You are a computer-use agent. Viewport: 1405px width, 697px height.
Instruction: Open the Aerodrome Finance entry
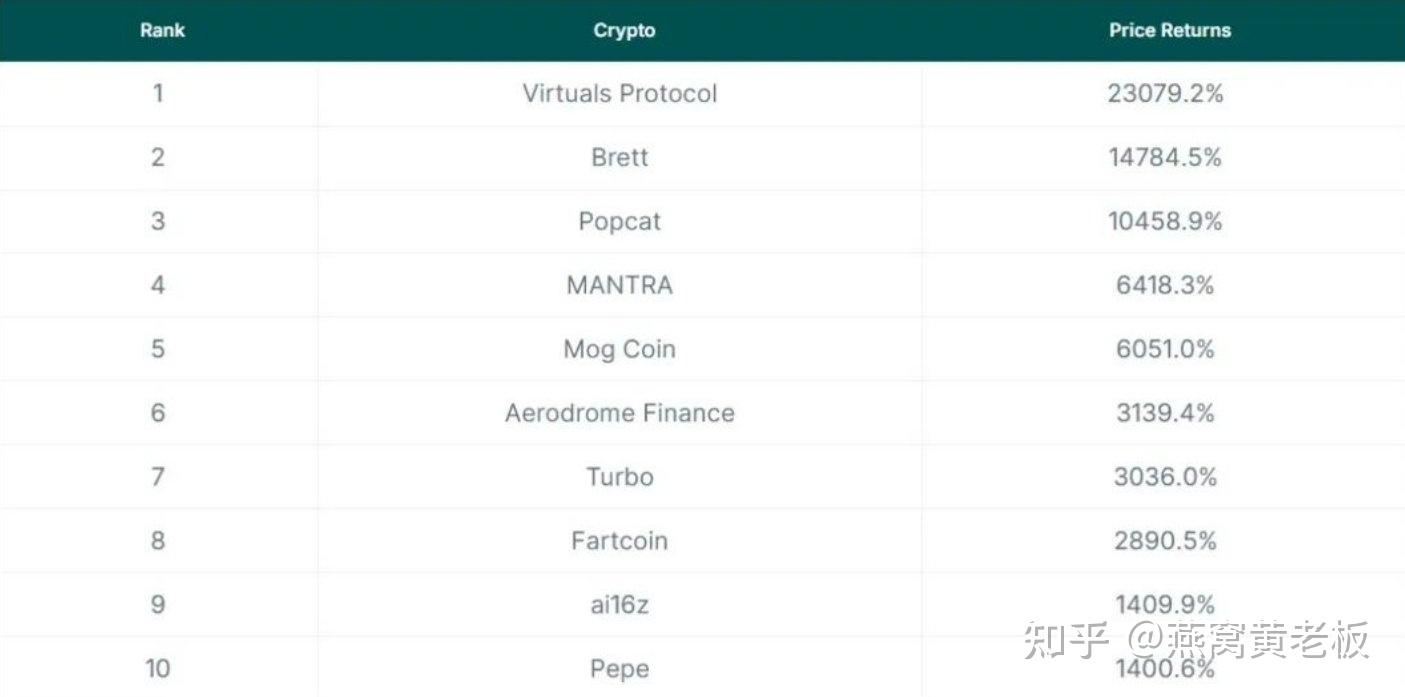click(x=620, y=414)
